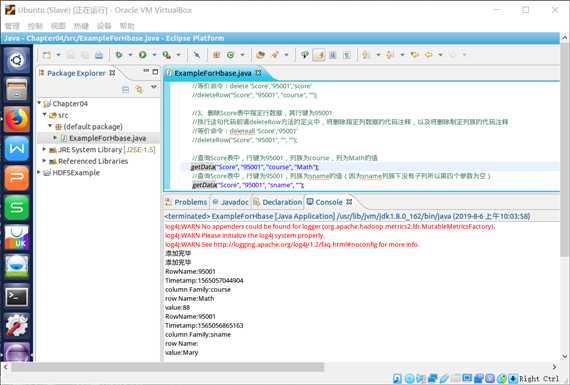
Task: Click the Open Type icon
Action: click(260, 55)
